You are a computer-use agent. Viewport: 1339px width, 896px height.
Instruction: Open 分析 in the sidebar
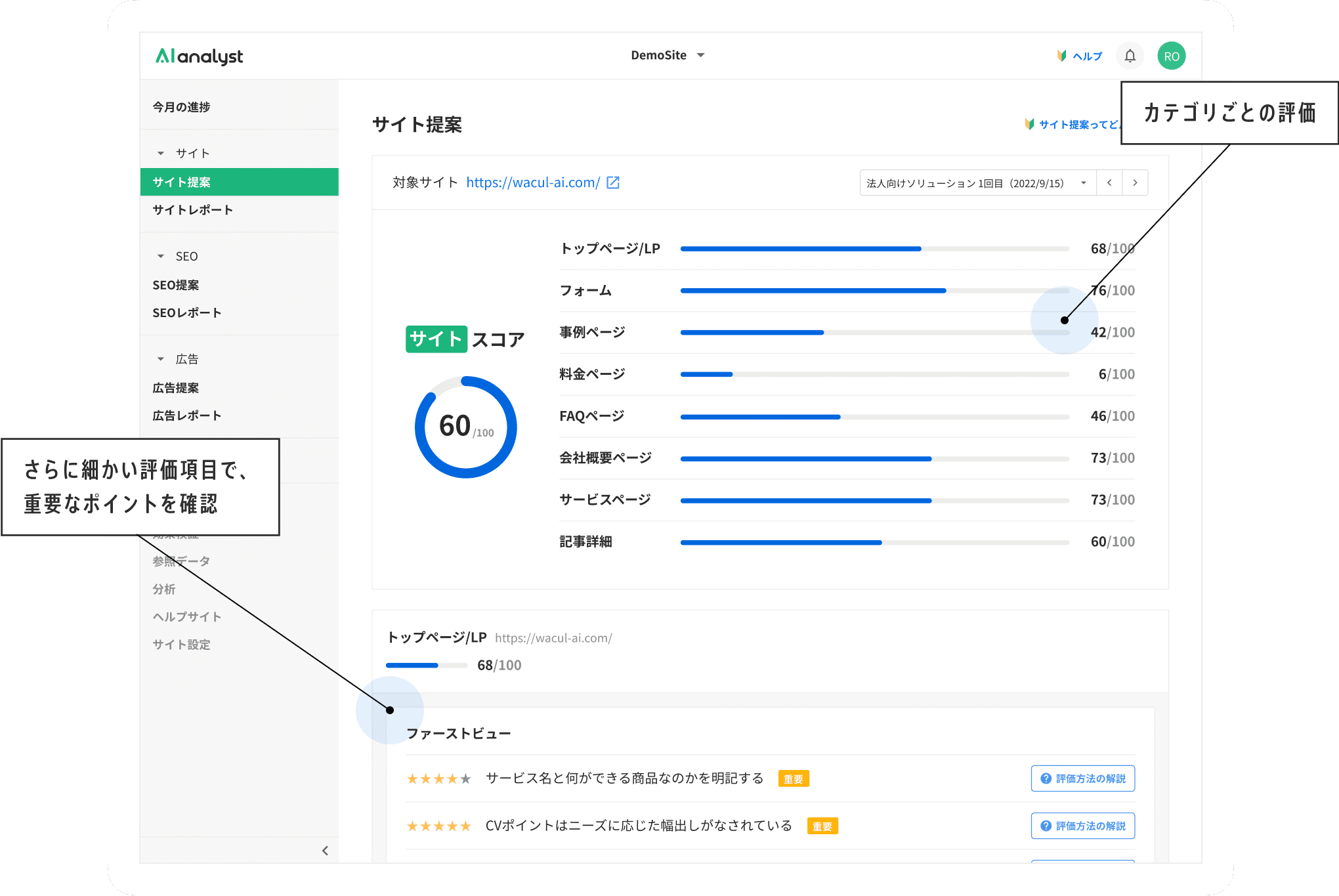tap(164, 589)
